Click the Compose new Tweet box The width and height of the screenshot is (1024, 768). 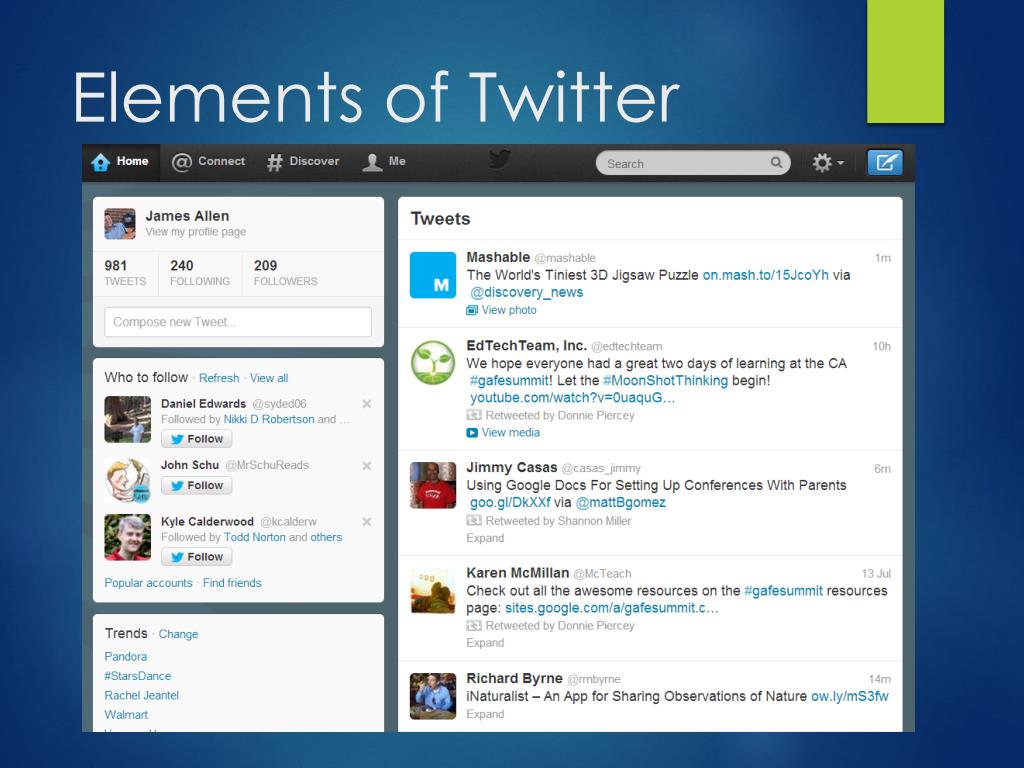(238, 322)
